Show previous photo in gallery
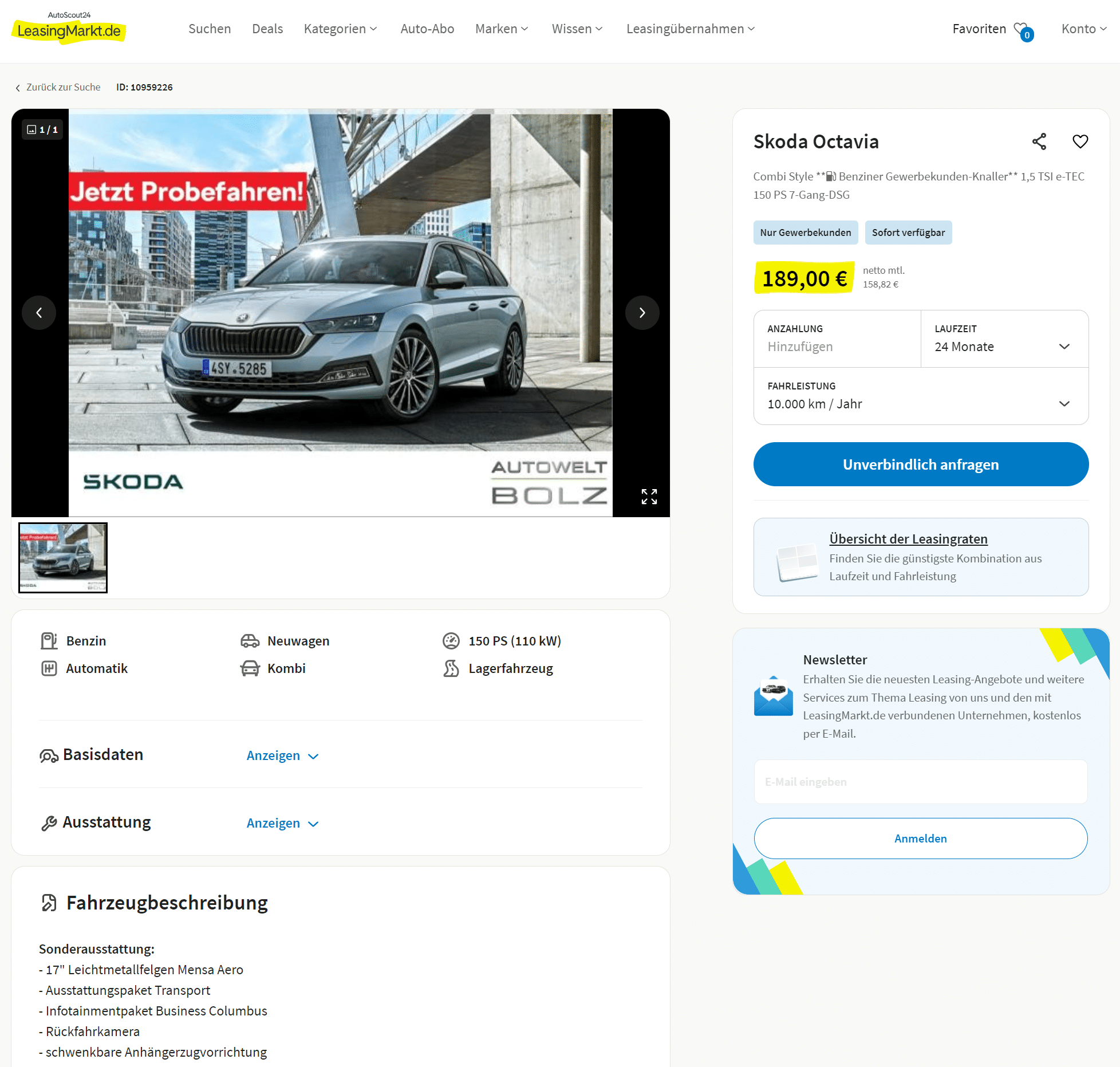 click(39, 313)
